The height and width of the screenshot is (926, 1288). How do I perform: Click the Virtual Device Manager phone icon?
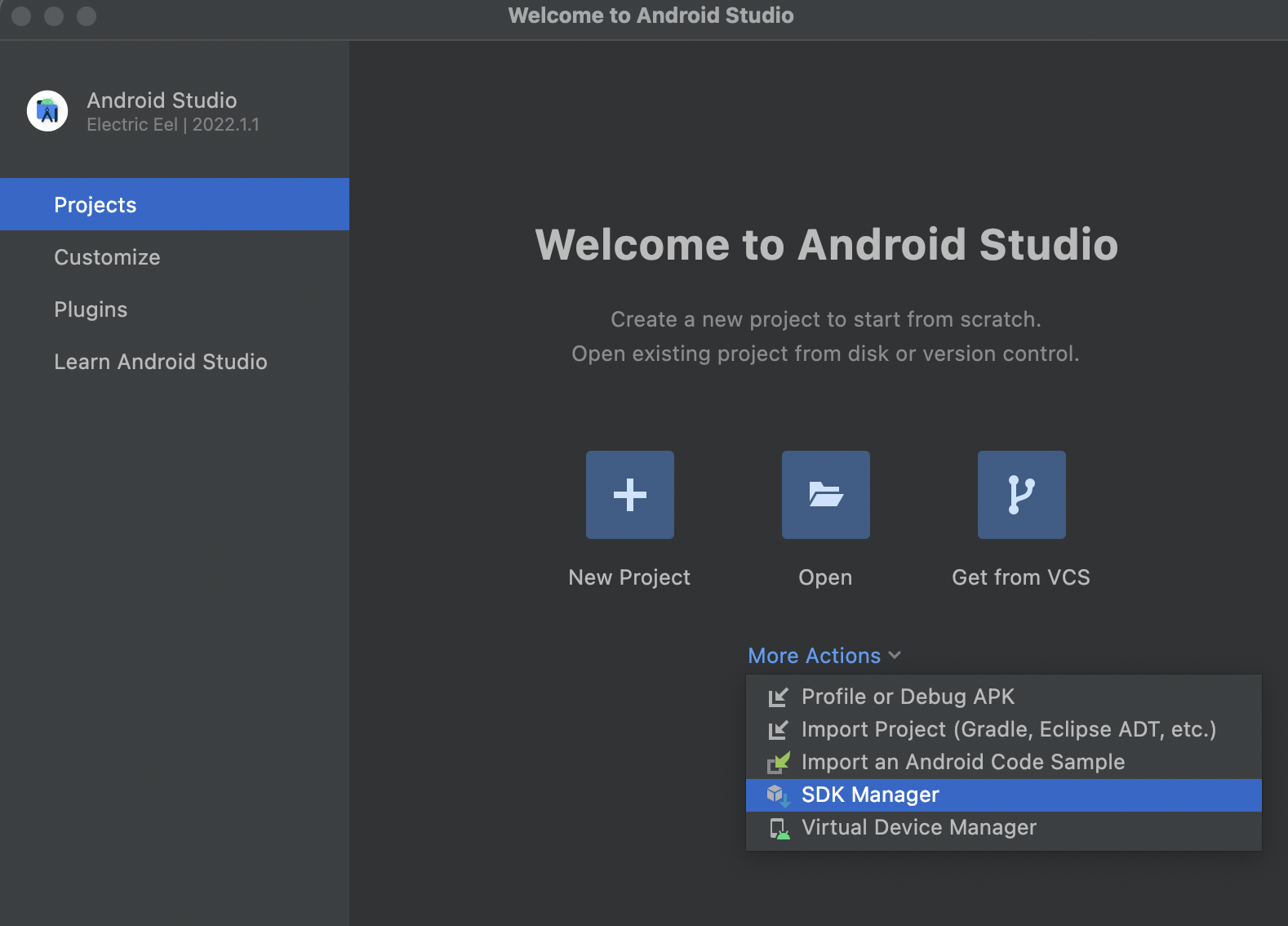(779, 828)
